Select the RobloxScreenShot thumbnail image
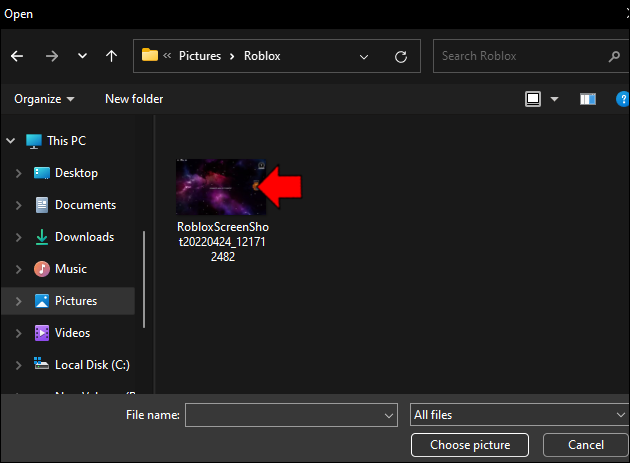The height and width of the screenshot is (463, 630). tap(221, 186)
